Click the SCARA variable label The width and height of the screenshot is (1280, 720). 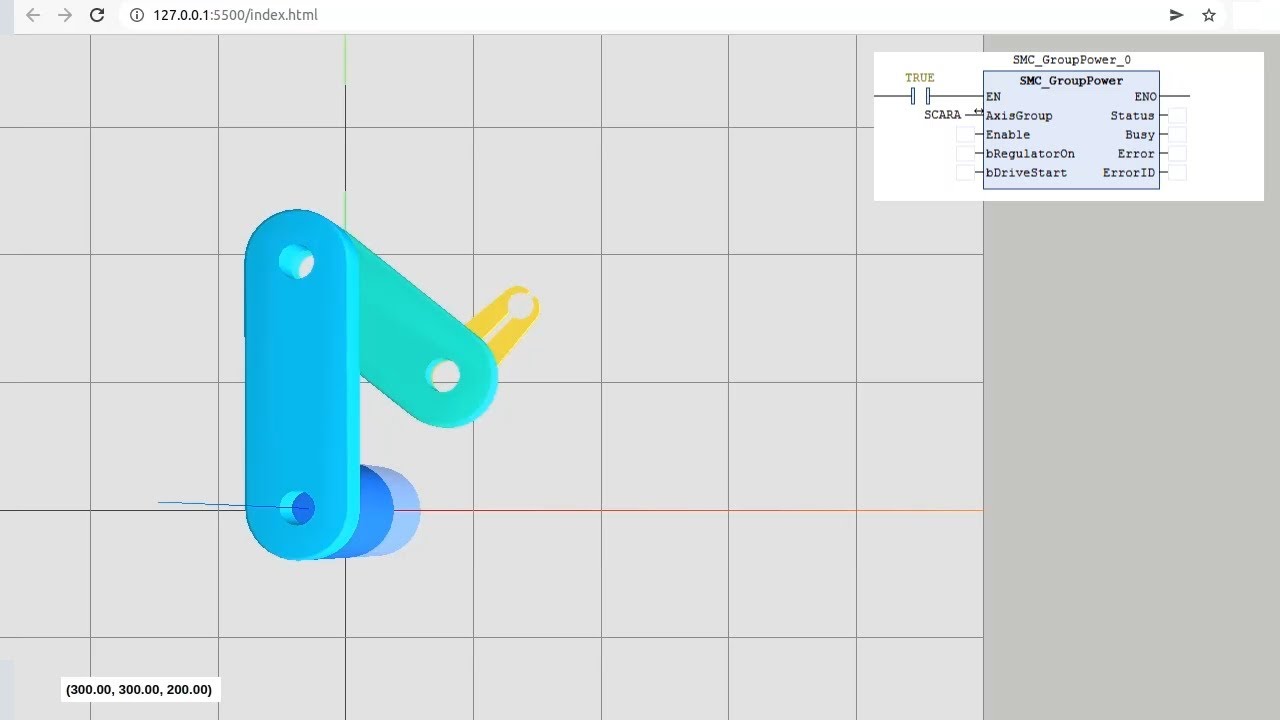(x=942, y=115)
